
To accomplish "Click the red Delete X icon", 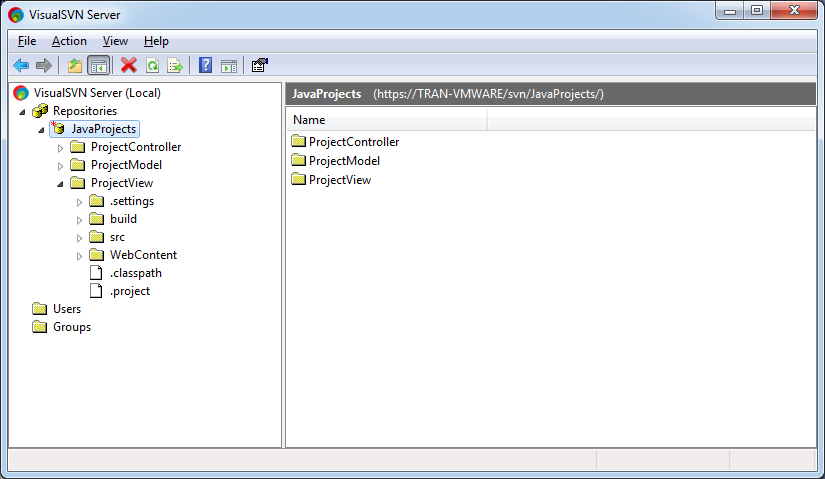I will click(128, 65).
